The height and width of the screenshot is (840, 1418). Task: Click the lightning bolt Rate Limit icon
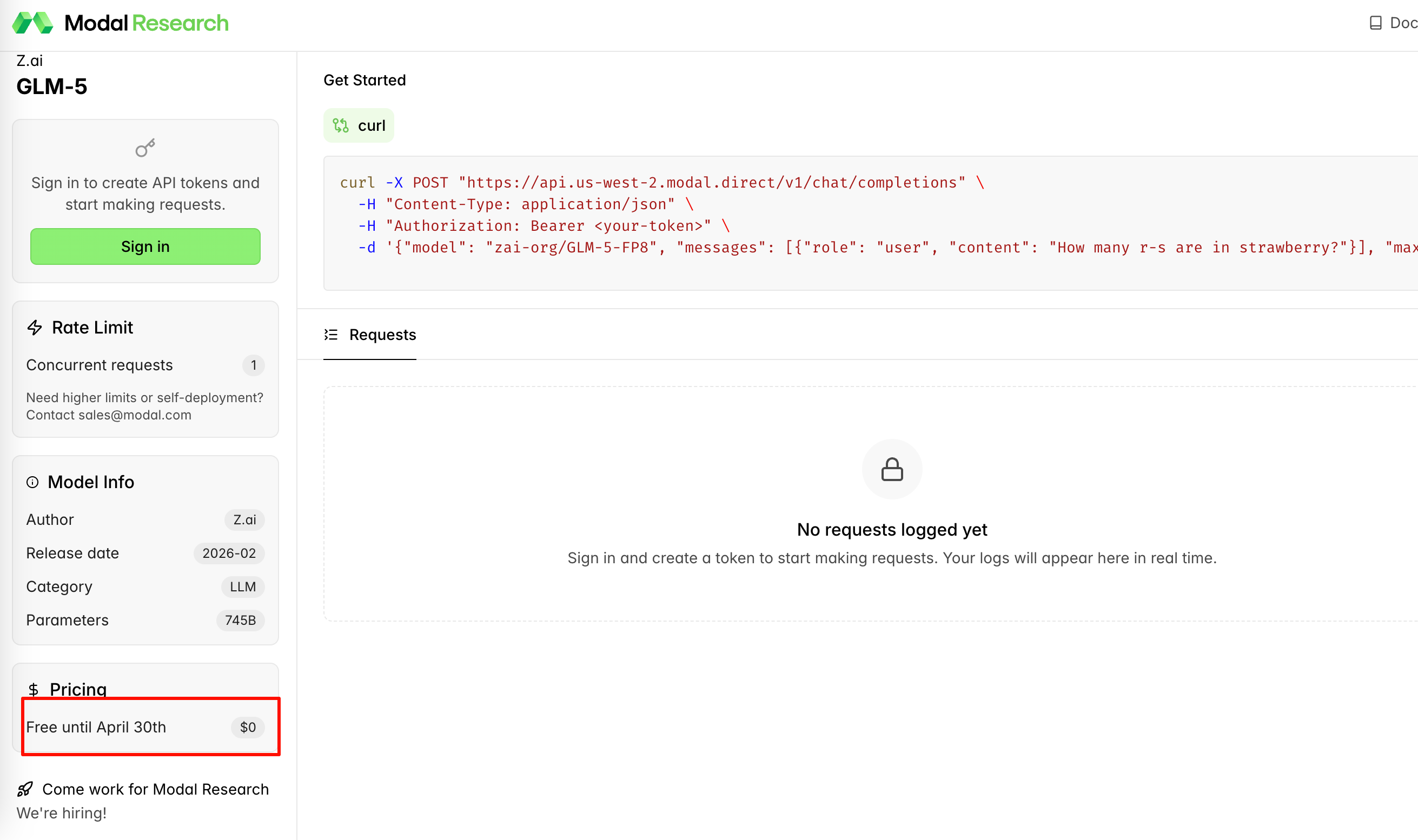click(x=35, y=328)
